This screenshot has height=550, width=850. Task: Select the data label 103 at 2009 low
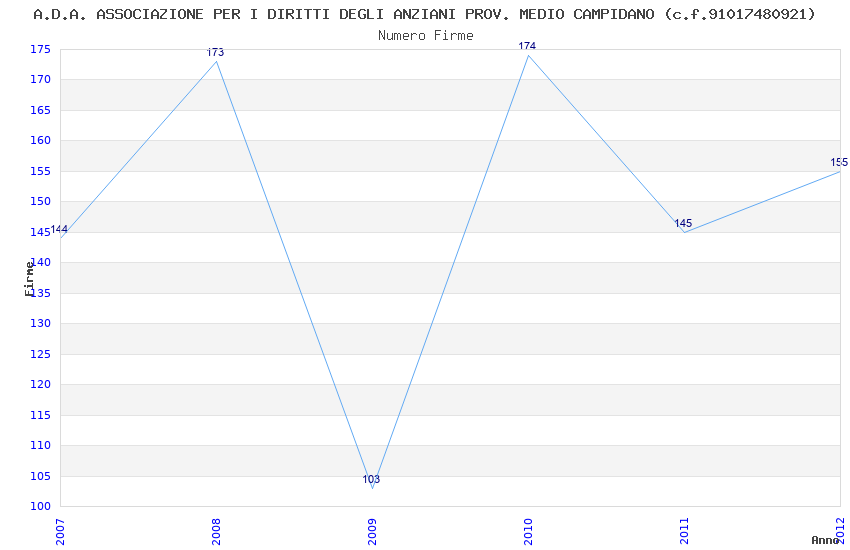click(x=371, y=479)
